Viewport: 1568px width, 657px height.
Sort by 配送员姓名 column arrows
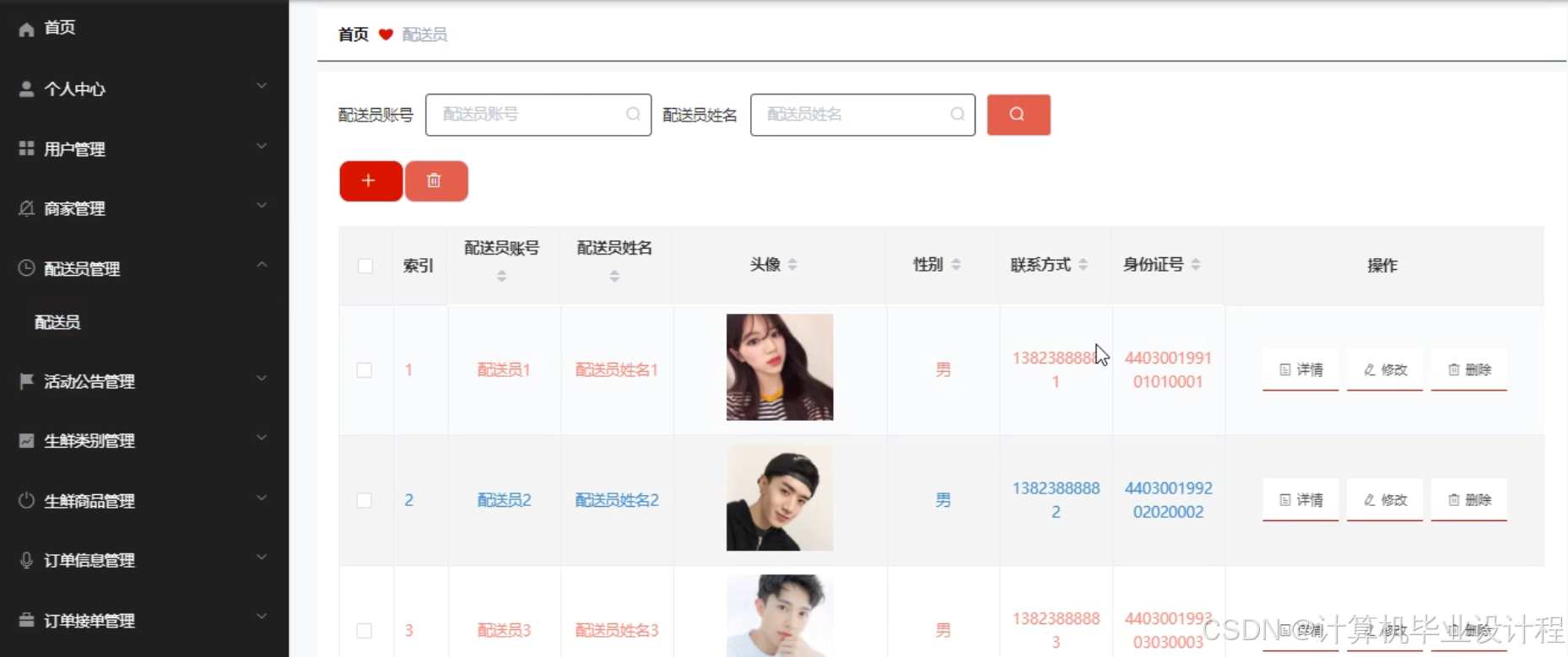coord(614,276)
